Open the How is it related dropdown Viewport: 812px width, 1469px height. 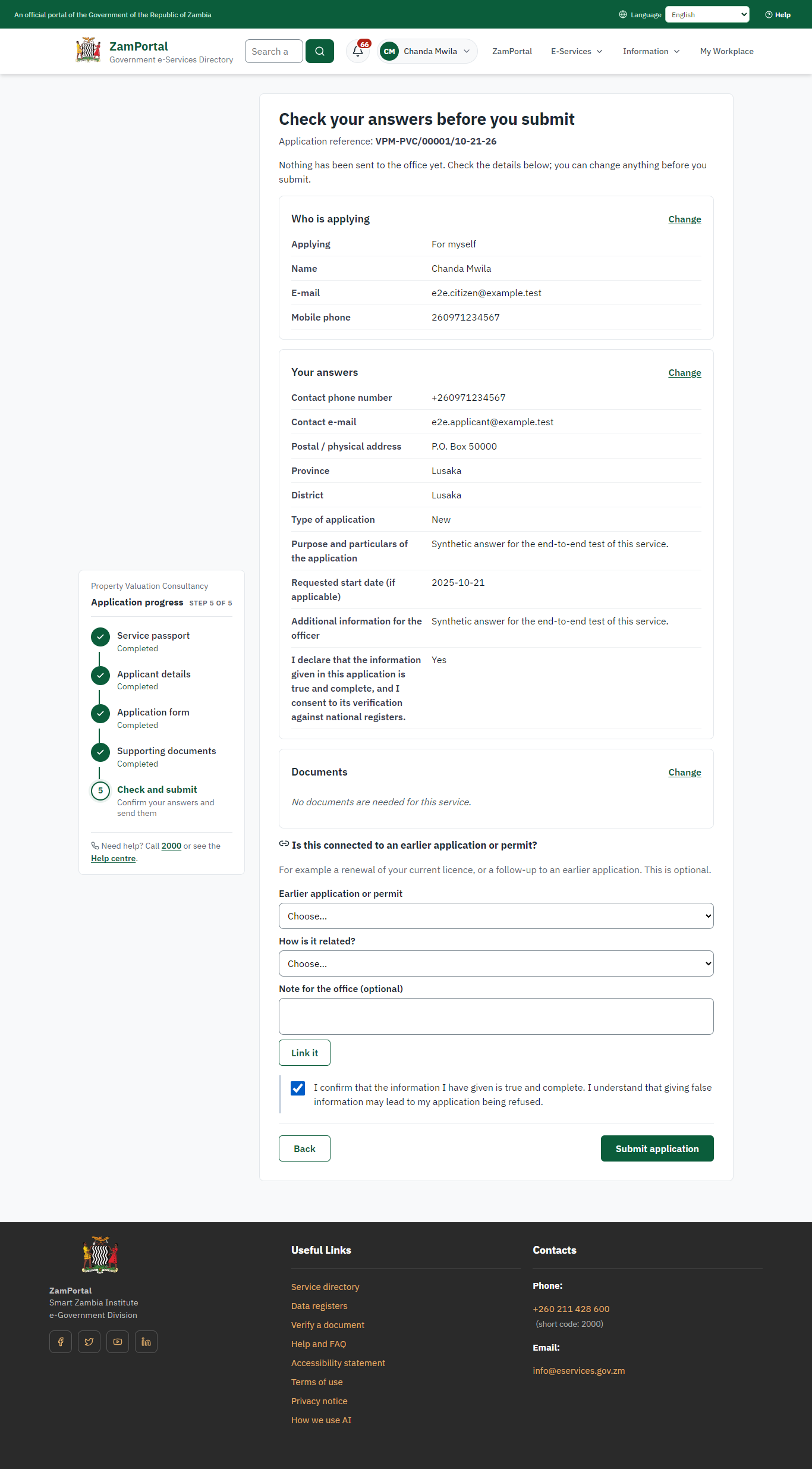click(496, 963)
